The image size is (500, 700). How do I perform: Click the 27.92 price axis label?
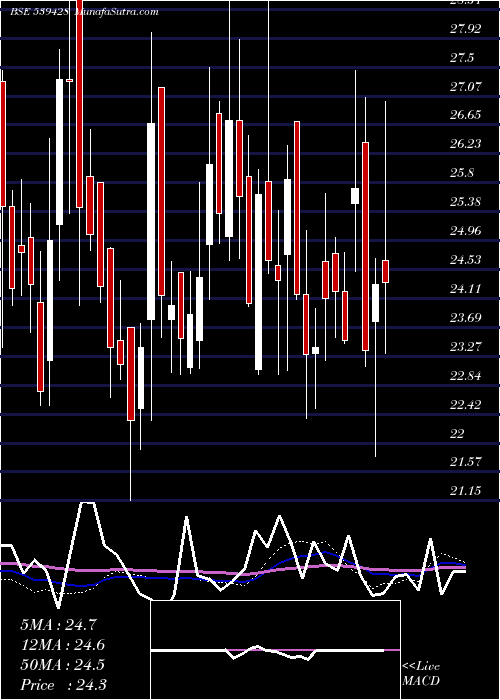pyautogui.click(x=466, y=29)
